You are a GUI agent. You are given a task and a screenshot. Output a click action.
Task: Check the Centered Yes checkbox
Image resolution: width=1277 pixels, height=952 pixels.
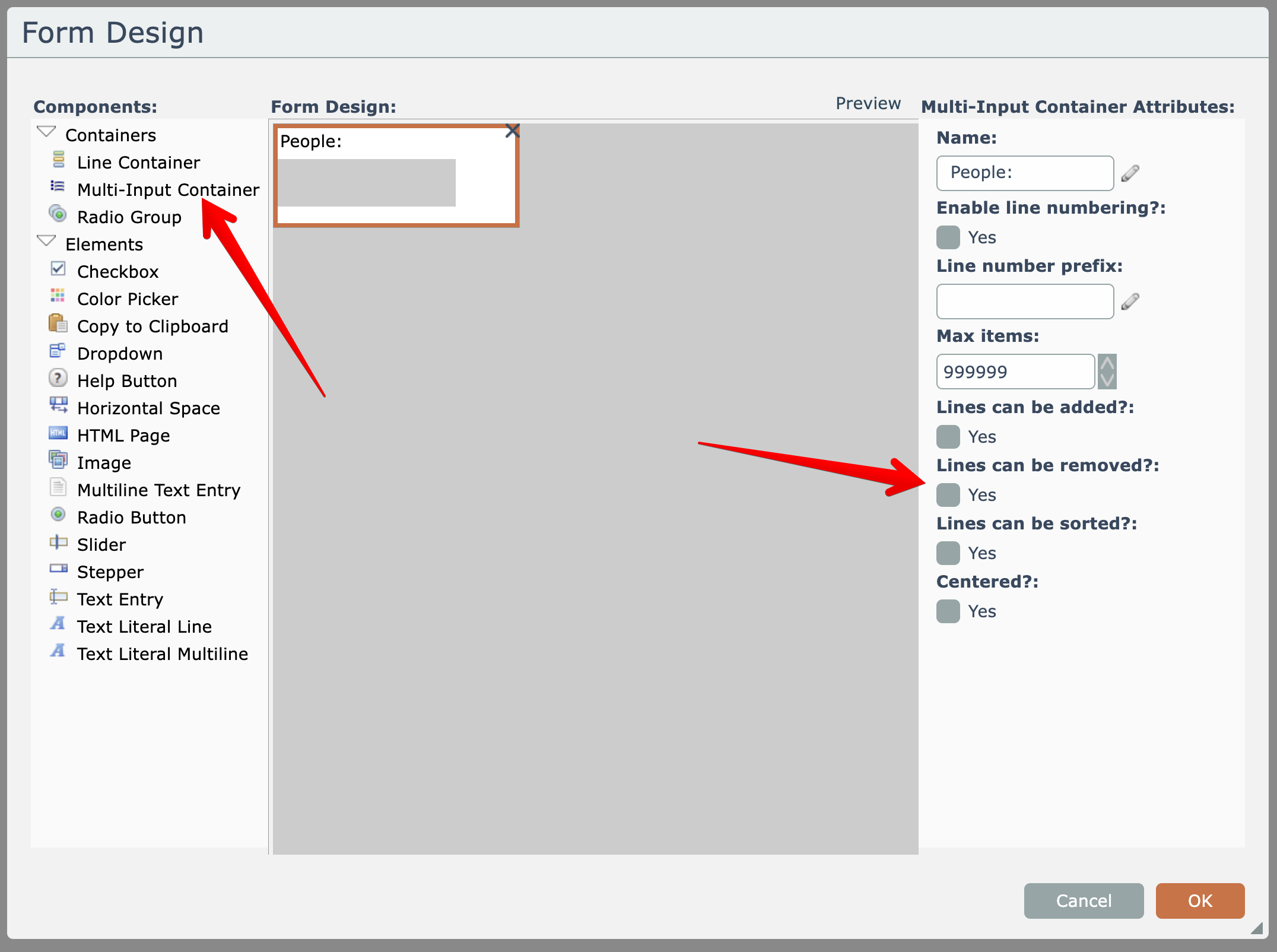click(948, 611)
